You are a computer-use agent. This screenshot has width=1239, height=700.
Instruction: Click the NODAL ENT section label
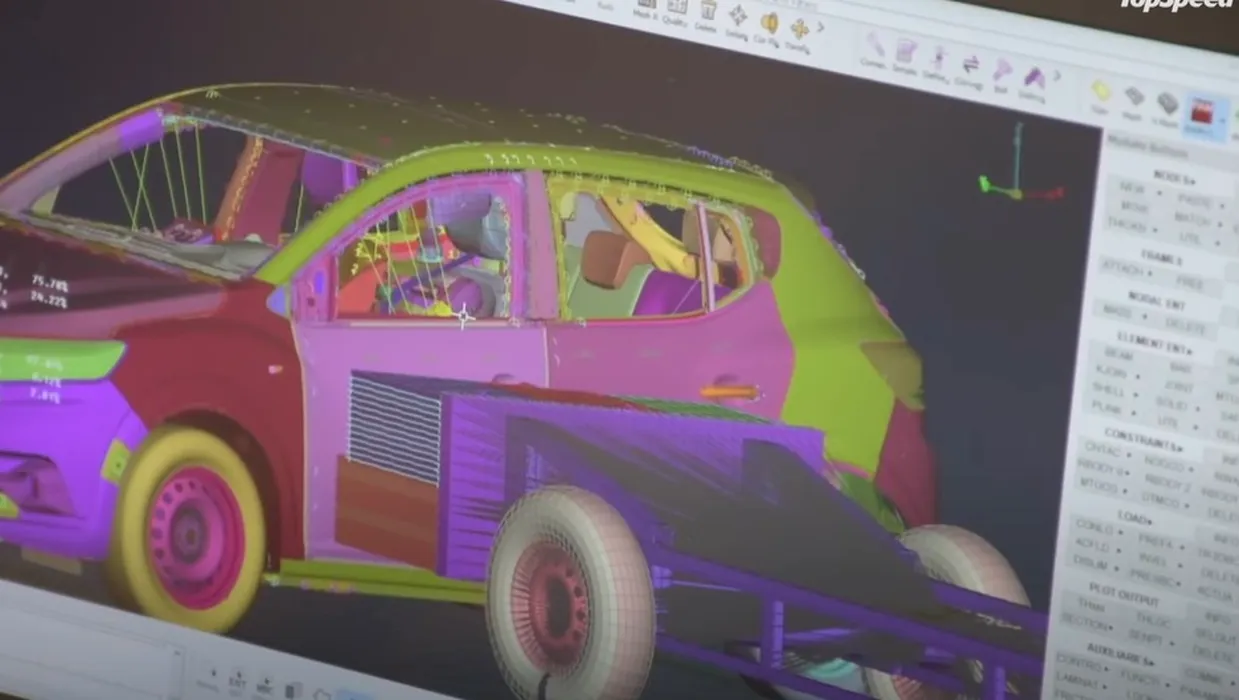coord(1159,300)
